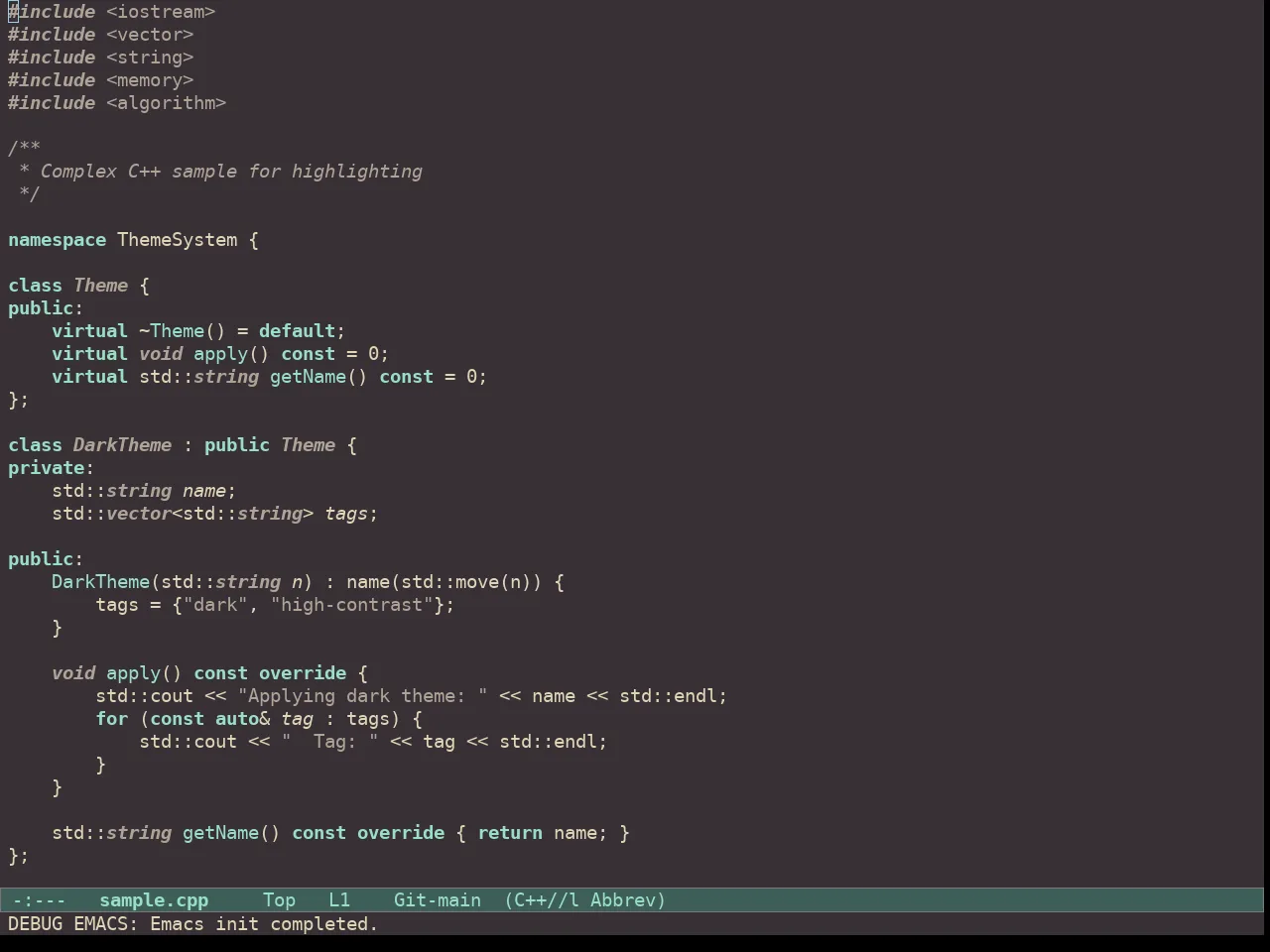Click 'std::string name;' member line
The height and width of the screenshot is (952, 1270).
[144, 491]
